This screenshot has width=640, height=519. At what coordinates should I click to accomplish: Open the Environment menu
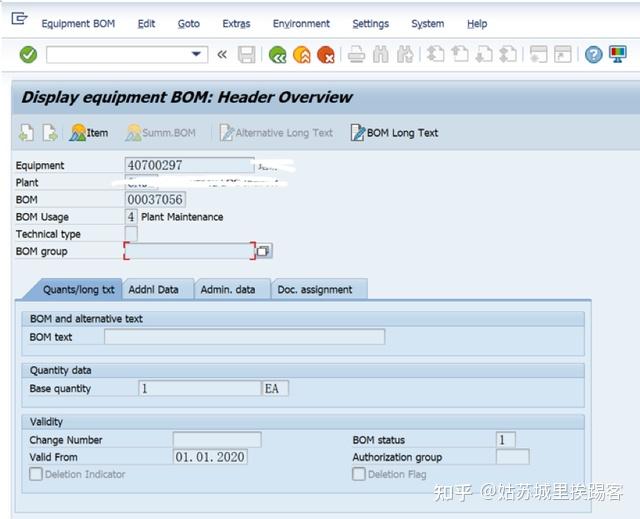(x=301, y=24)
